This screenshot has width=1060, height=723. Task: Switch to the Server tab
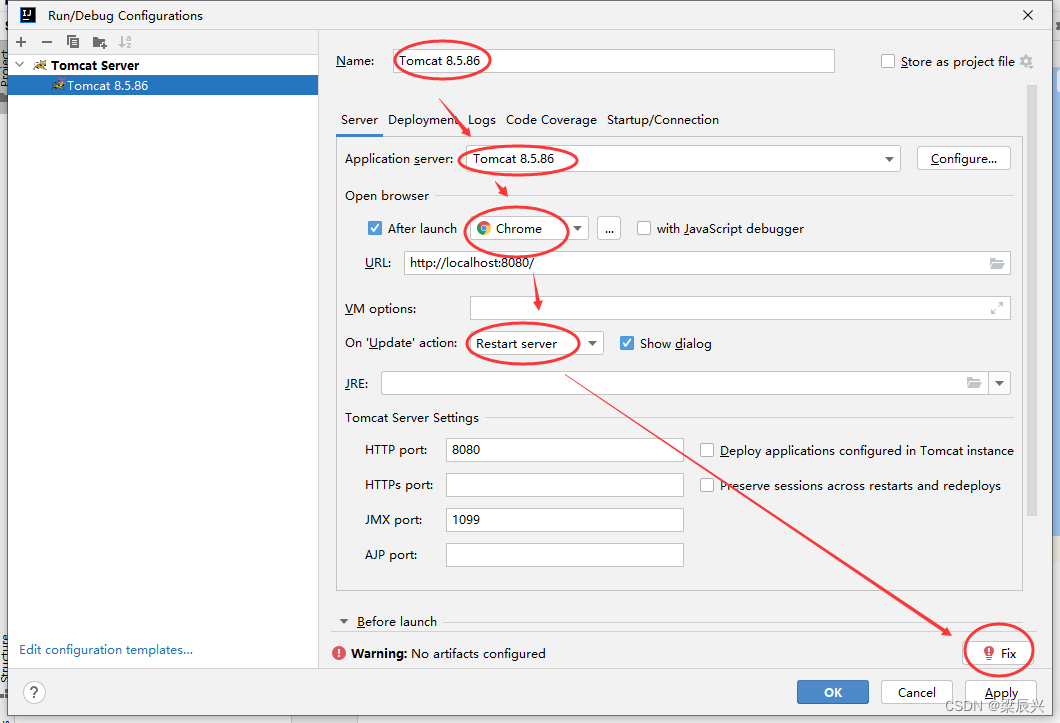[359, 120]
